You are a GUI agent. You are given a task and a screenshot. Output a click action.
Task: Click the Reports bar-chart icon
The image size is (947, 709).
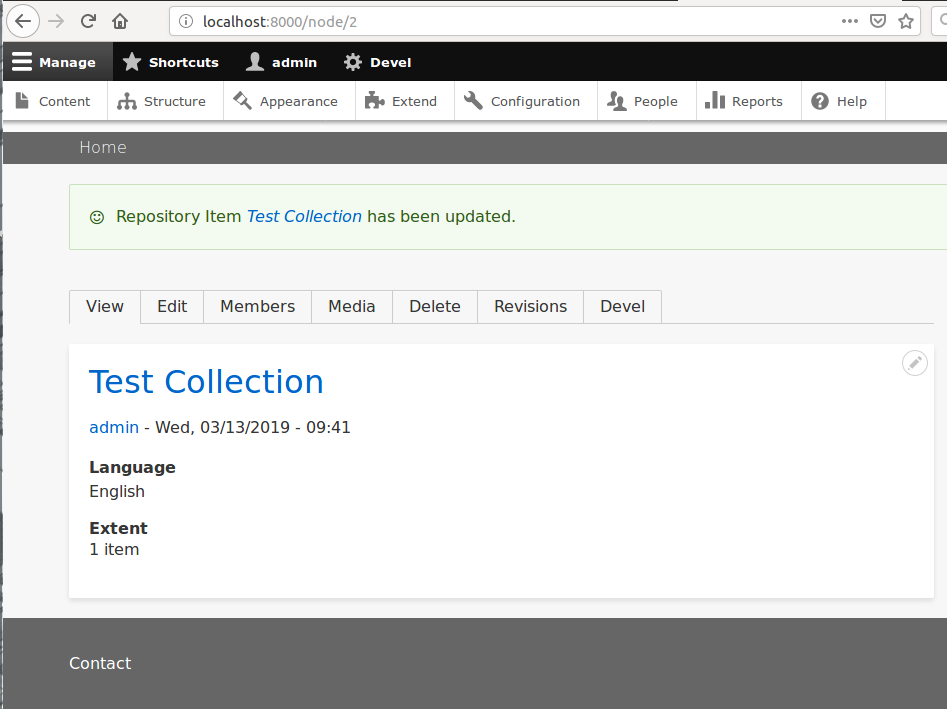coord(716,101)
